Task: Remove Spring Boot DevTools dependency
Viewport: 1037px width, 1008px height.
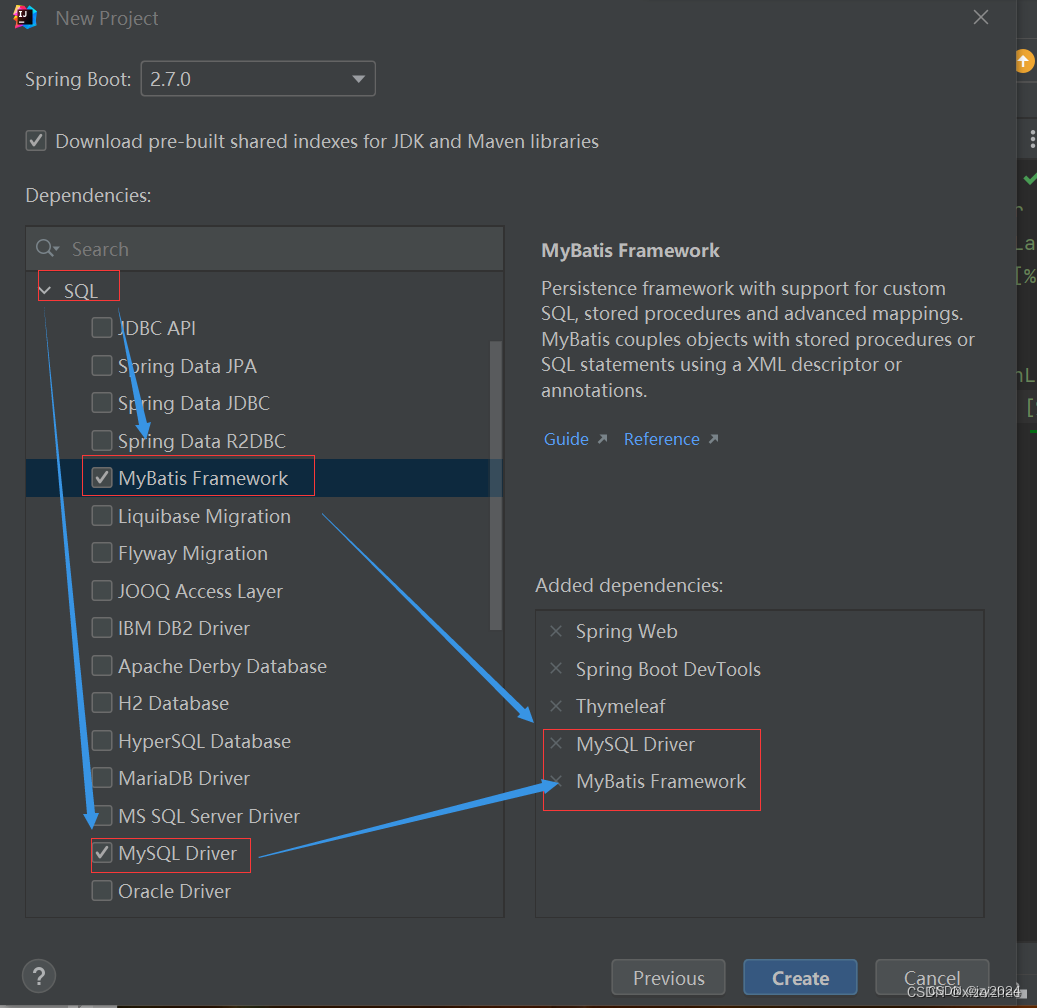Action: [x=556, y=669]
